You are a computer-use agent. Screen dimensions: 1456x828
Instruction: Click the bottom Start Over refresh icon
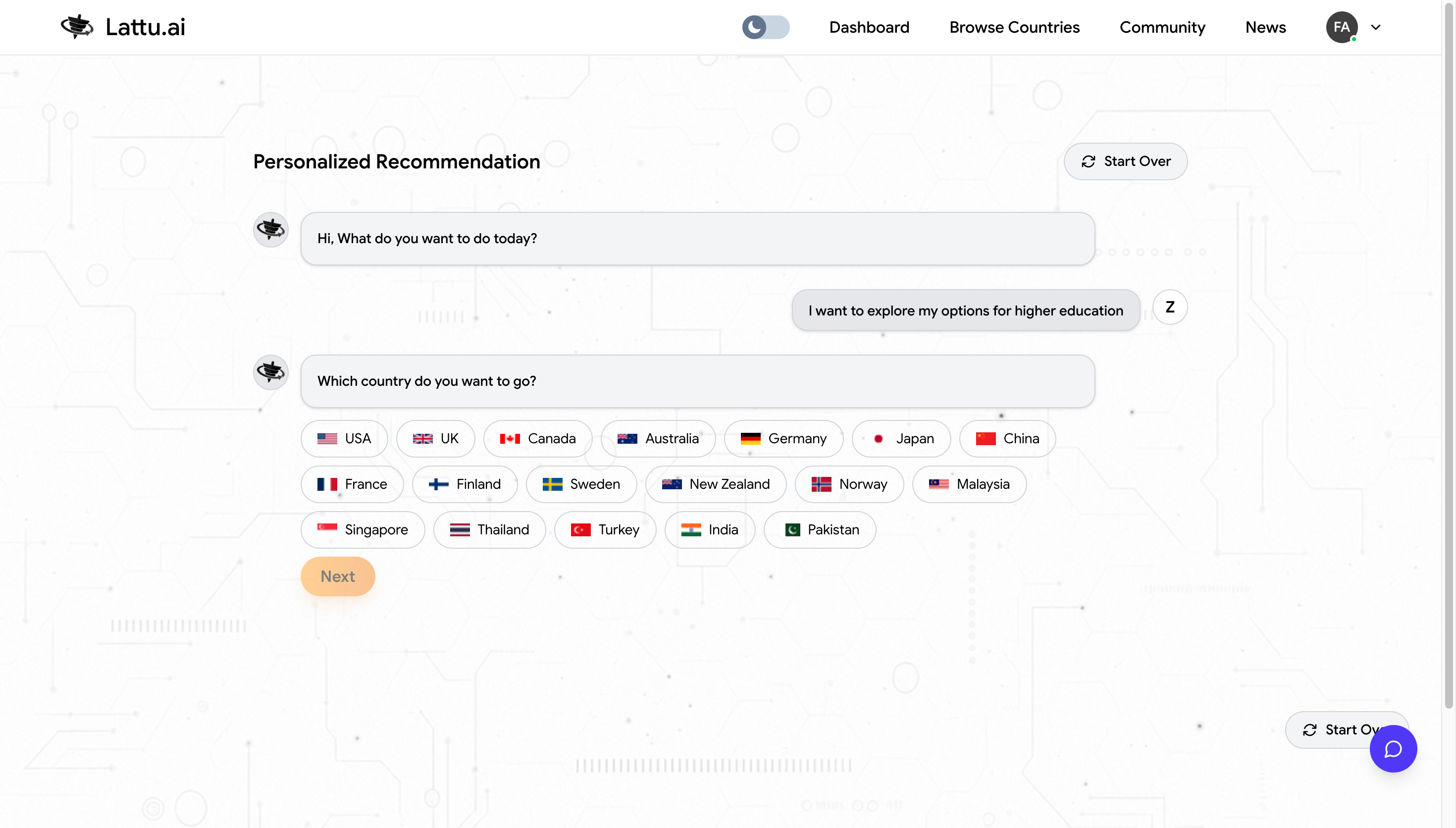tap(1309, 729)
